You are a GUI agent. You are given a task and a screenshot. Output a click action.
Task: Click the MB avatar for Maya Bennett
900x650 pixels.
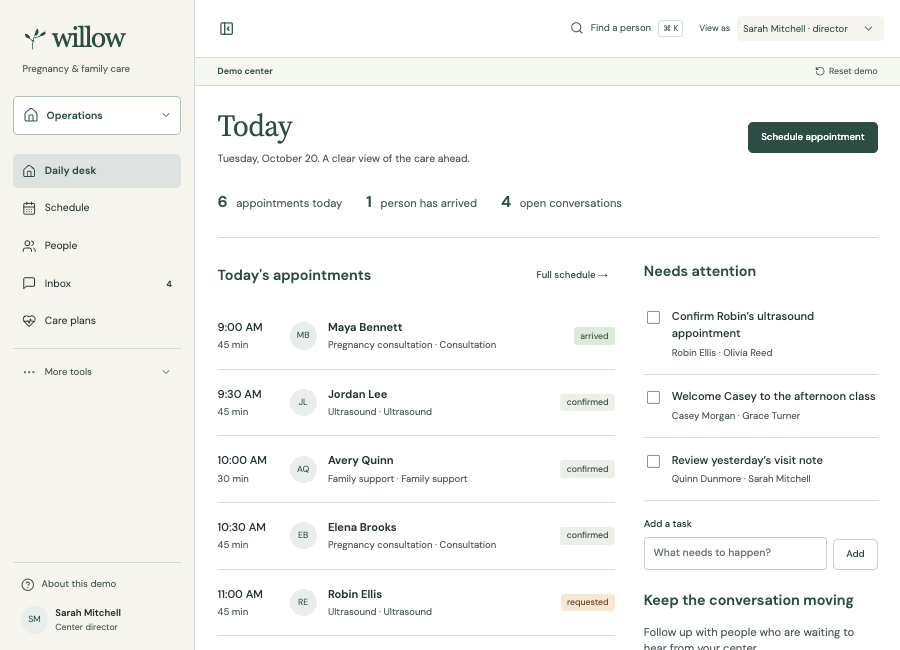coord(303,335)
